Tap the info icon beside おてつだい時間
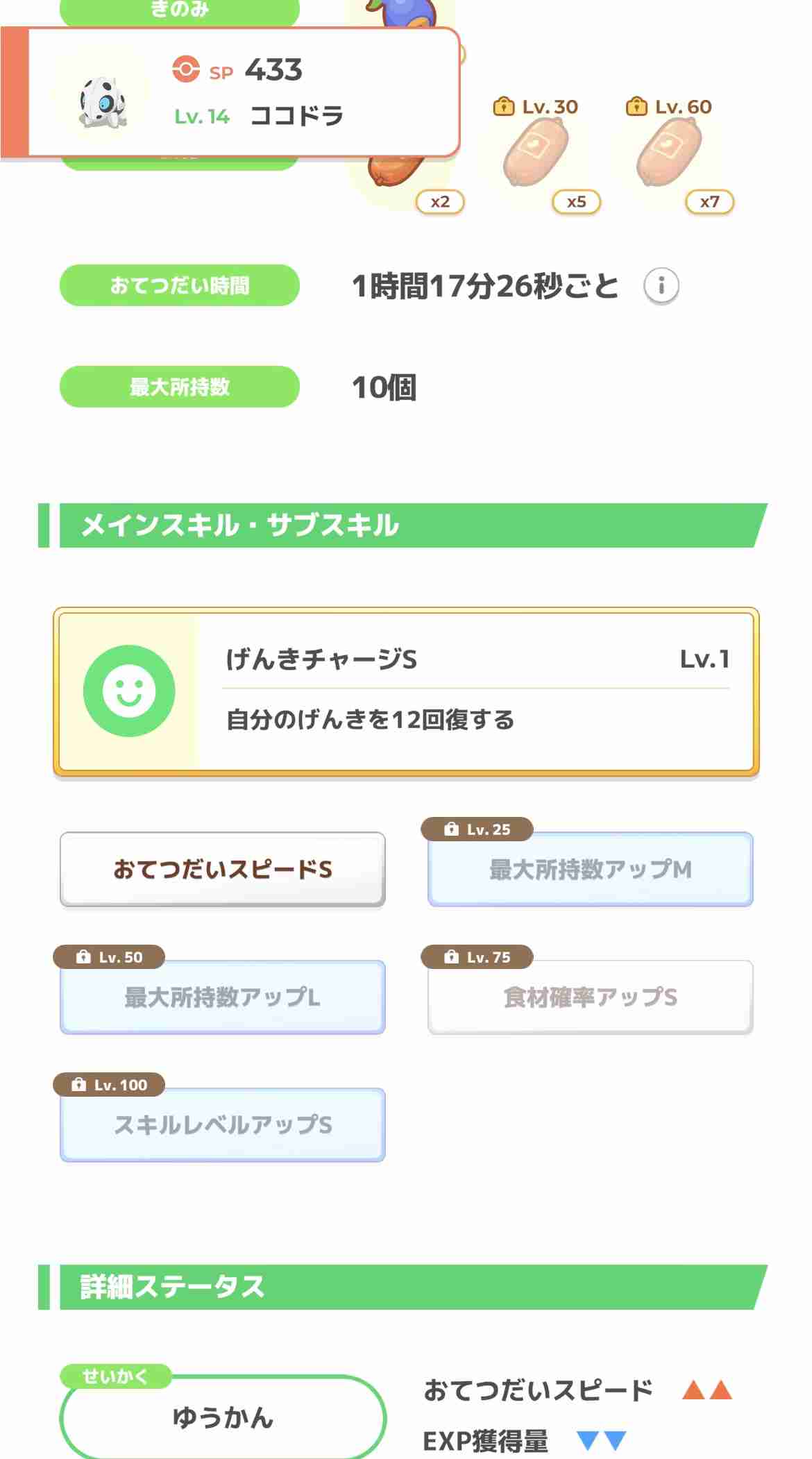 (x=661, y=285)
